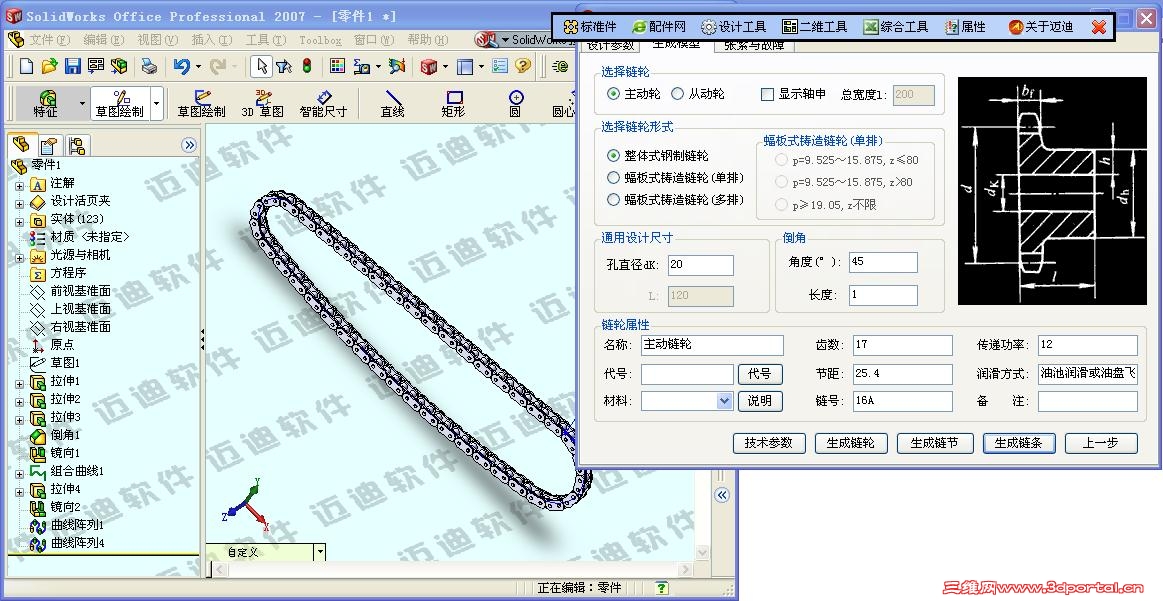
Task: Expand the 注解 node in feature tree
Action: (21, 184)
